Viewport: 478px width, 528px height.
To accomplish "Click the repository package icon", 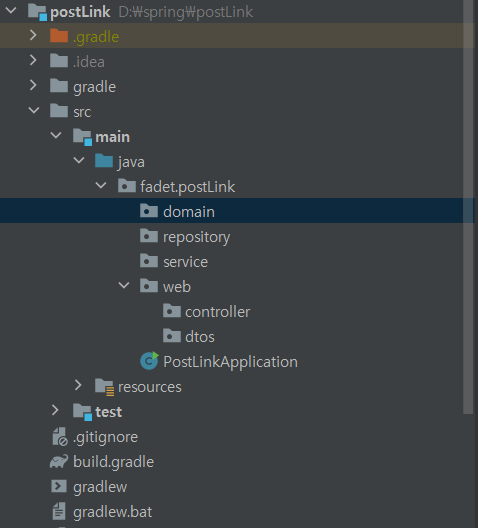I will click(x=149, y=235).
